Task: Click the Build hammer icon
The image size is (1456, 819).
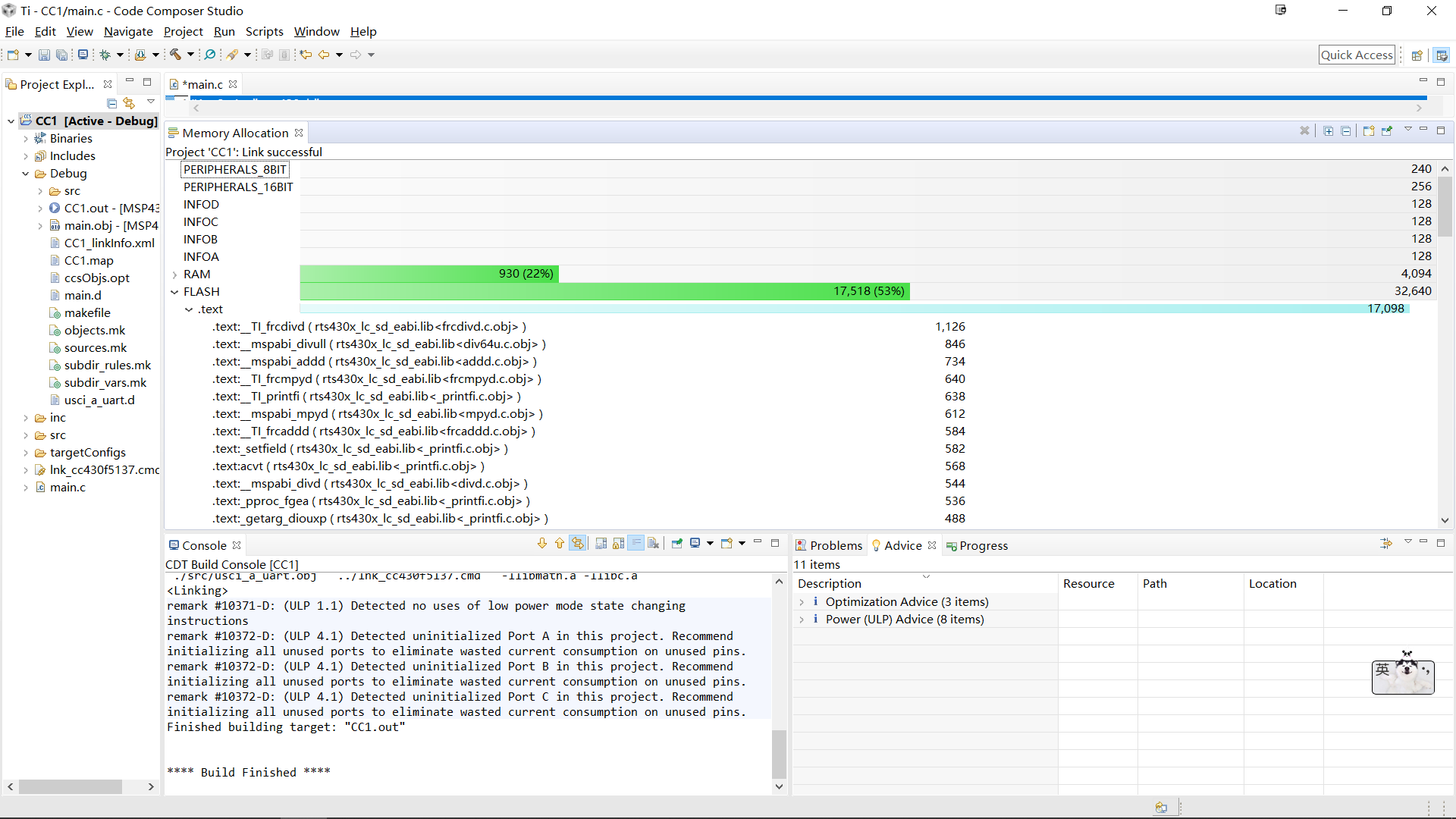Action: (175, 55)
